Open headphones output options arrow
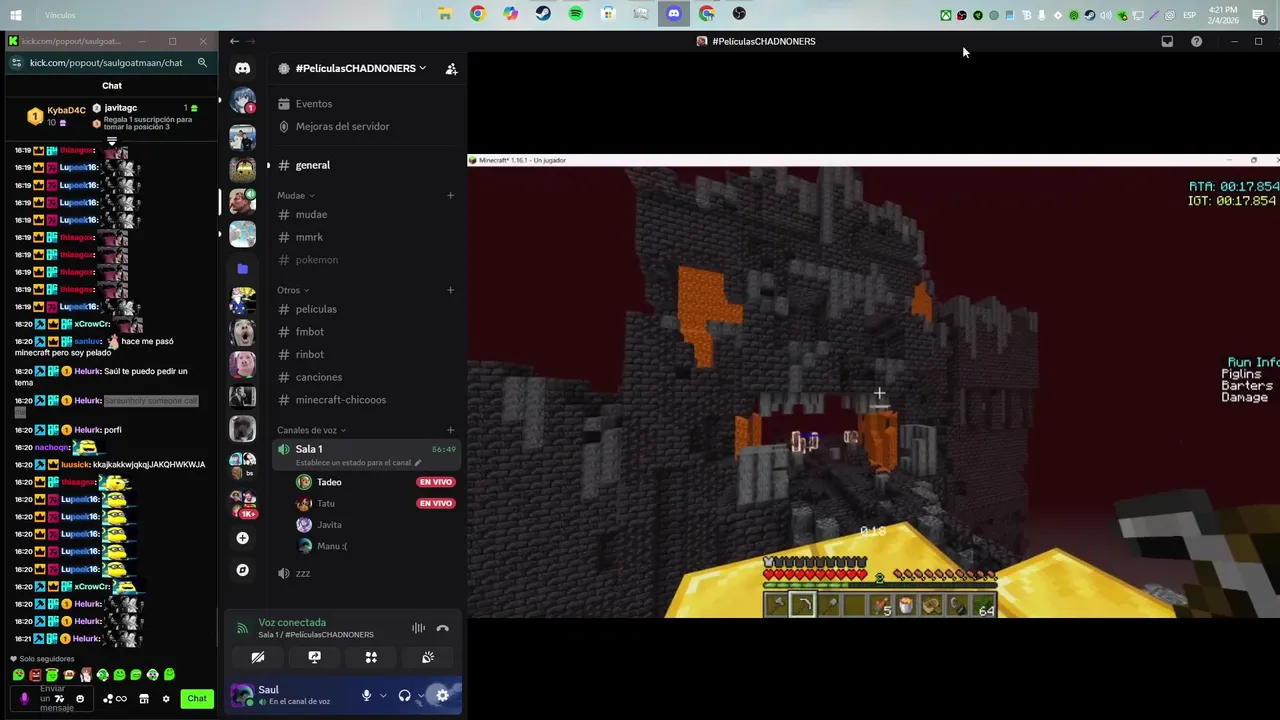Image resolution: width=1280 pixels, height=720 pixels. [x=421, y=695]
